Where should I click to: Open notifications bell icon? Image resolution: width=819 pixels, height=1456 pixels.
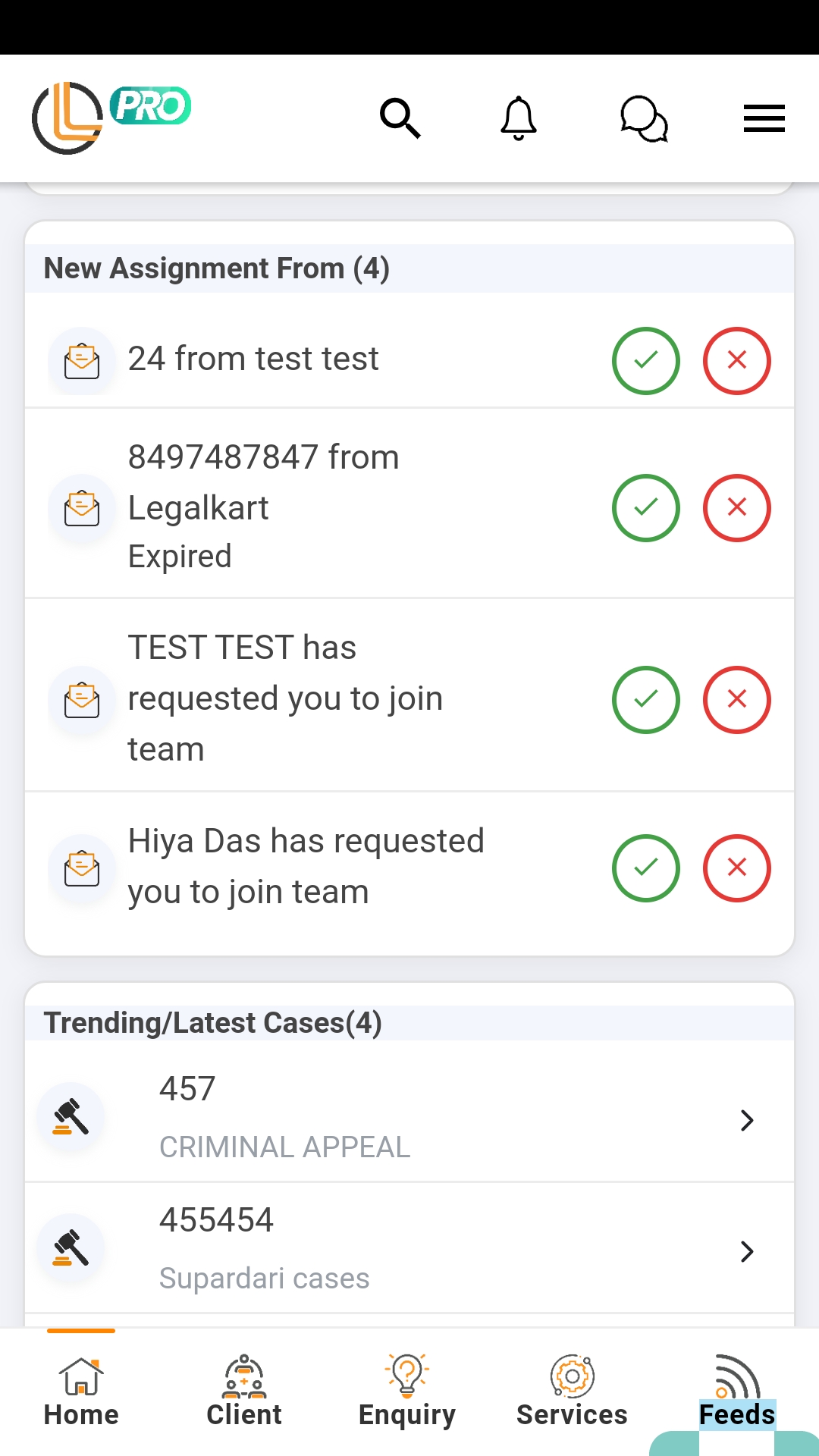coord(519,118)
